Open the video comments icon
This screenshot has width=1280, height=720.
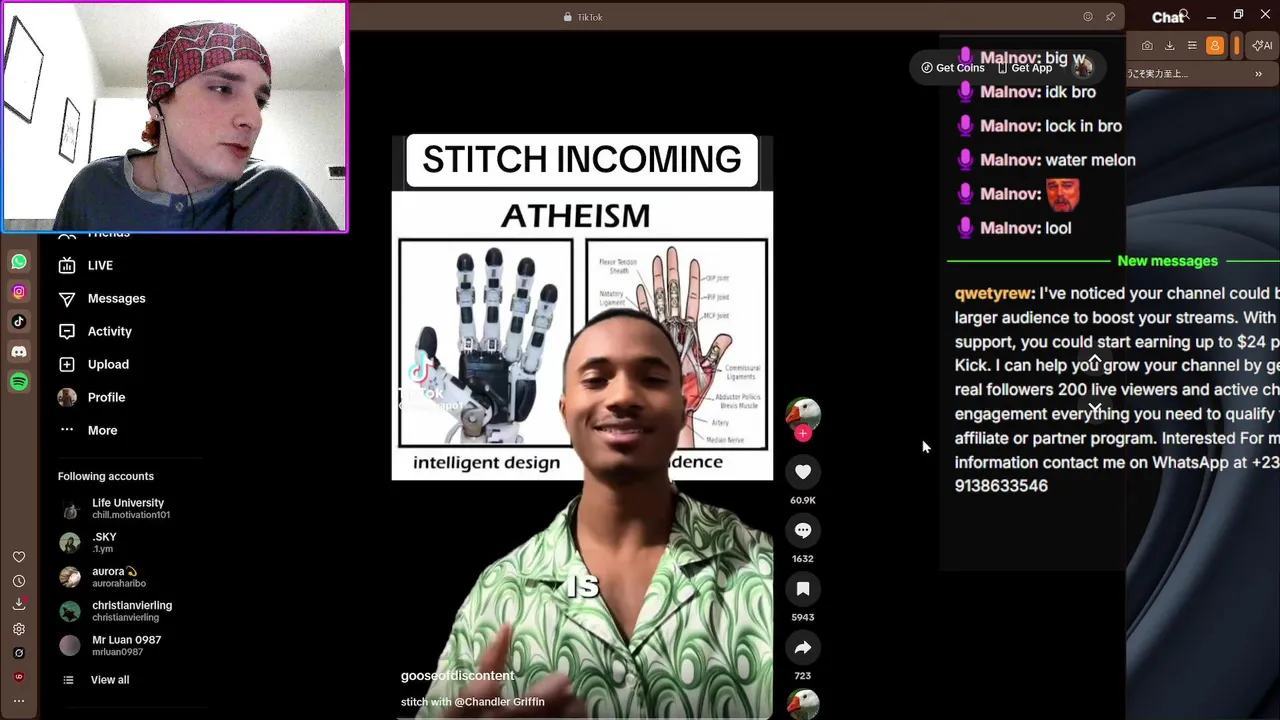803,530
